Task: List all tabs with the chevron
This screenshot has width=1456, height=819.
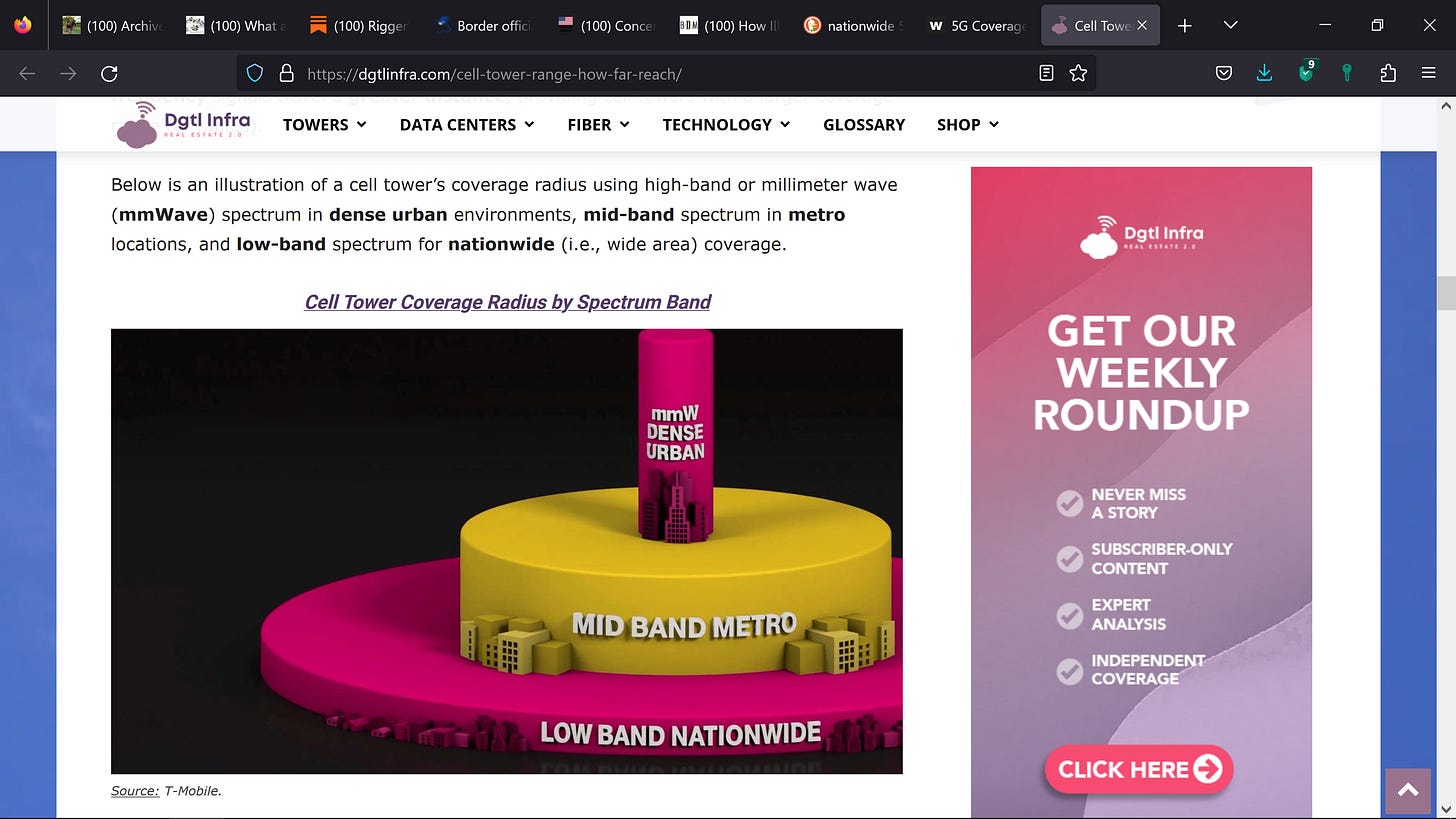Action: click(x=1231, y=25)
